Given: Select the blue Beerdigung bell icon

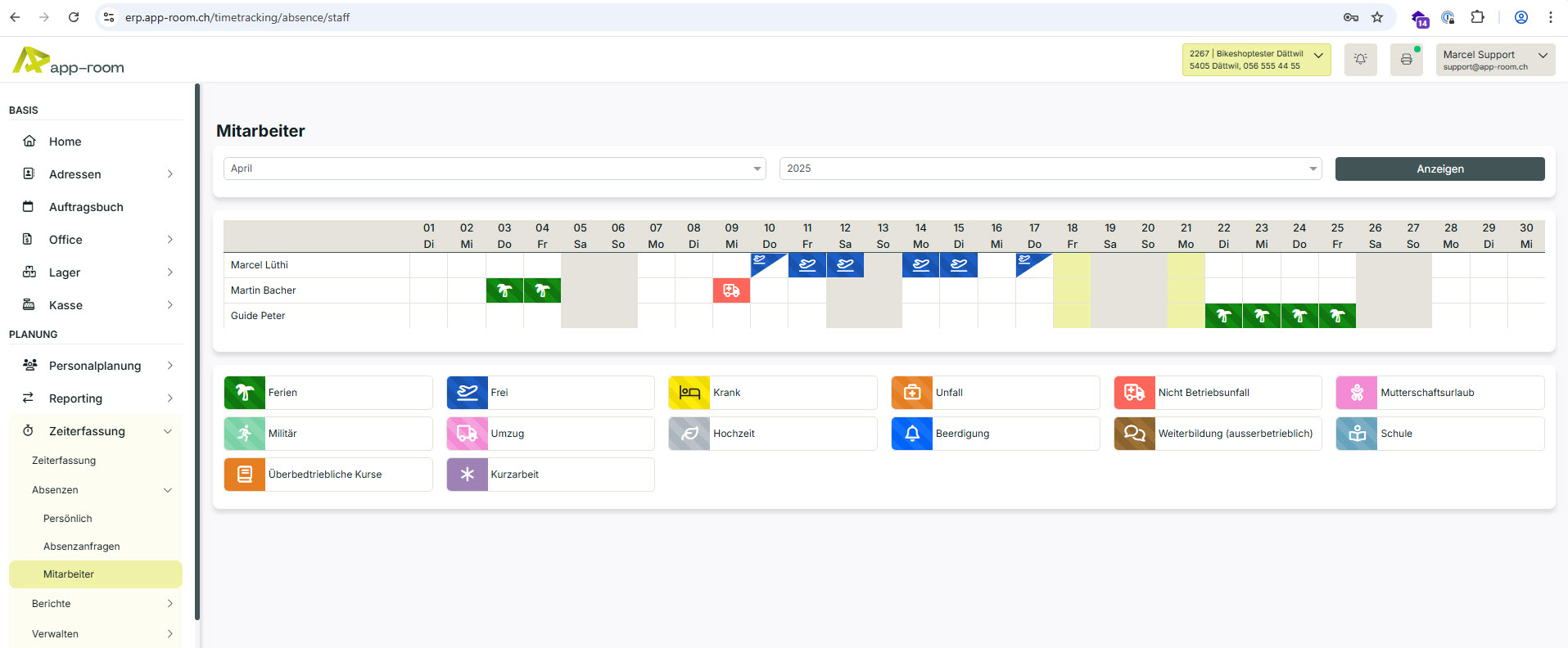Looking at the screenshot, I should click(911, 434).
